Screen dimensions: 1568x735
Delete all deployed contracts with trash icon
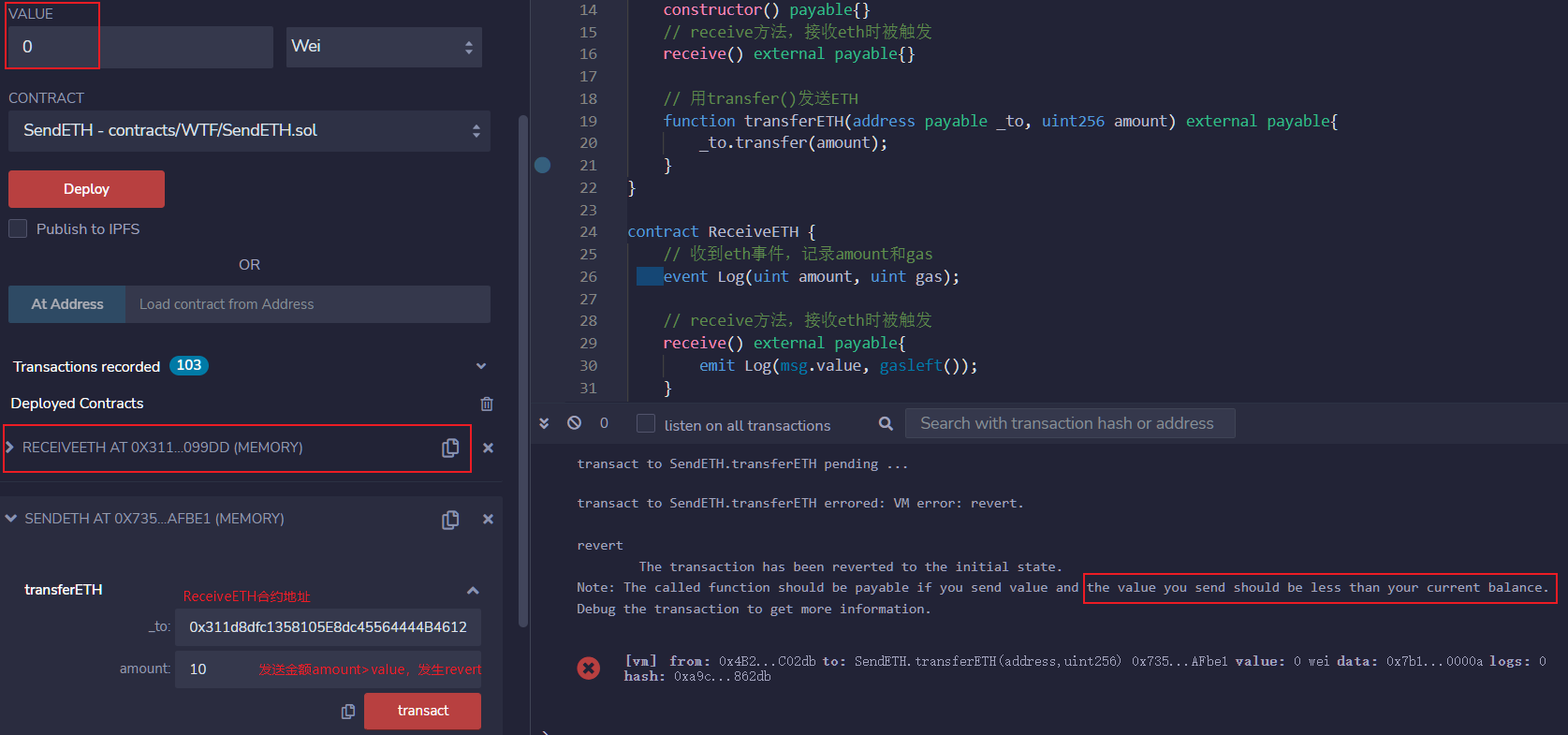click(487, 404)
